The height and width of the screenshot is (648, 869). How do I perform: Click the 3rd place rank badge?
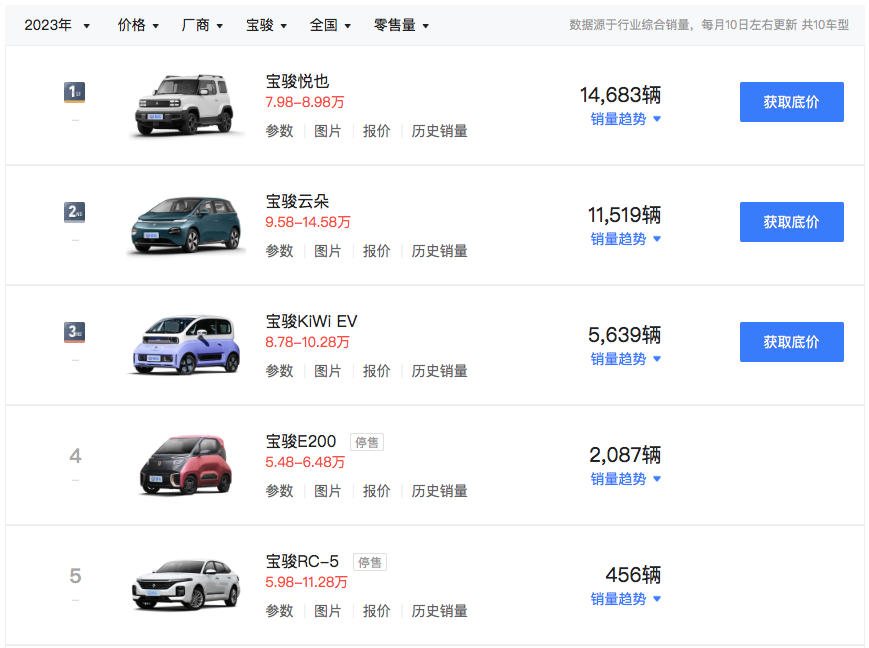(x=74, y=332)
